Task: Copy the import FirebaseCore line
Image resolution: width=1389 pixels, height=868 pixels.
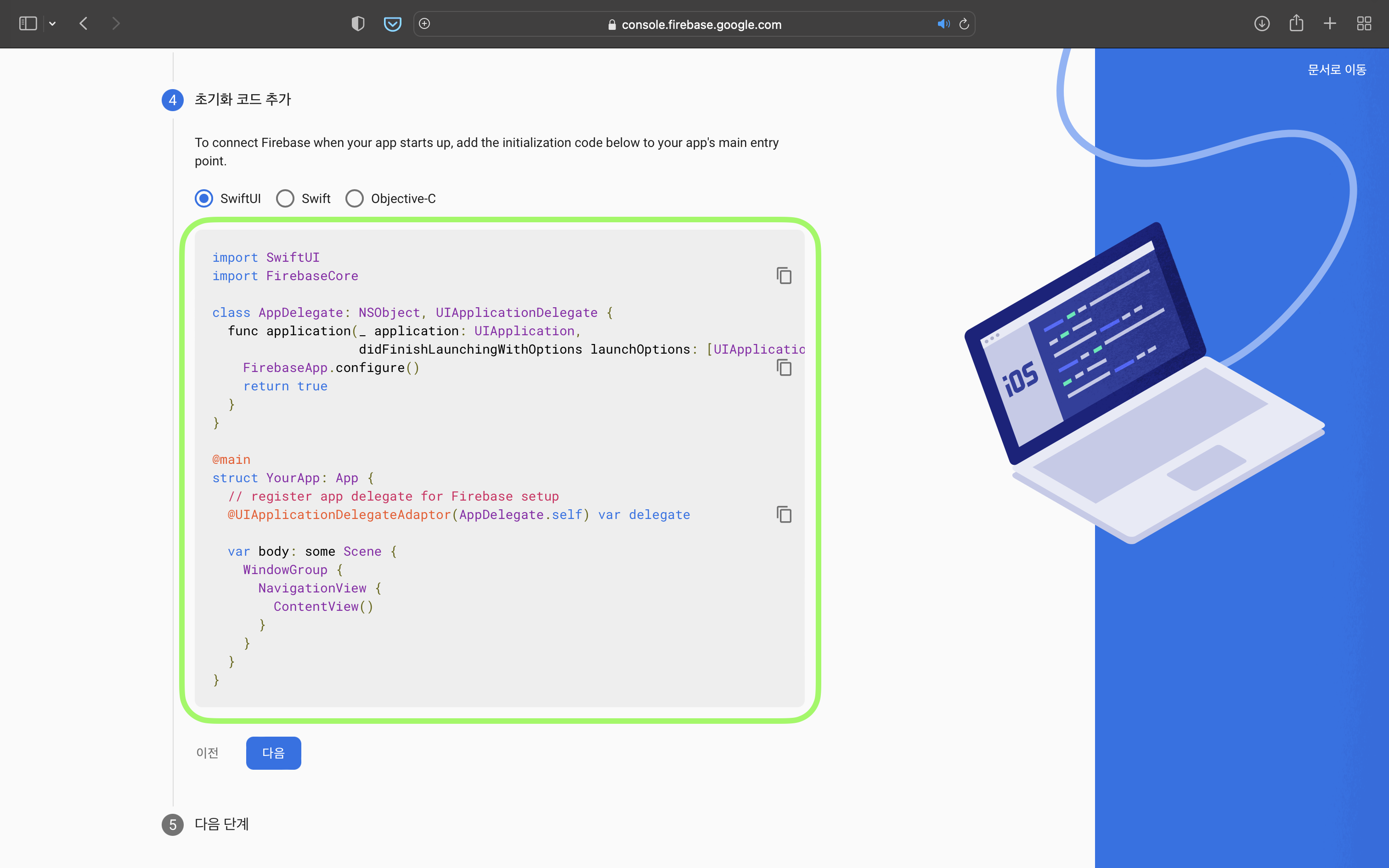Action: point(784,276)
